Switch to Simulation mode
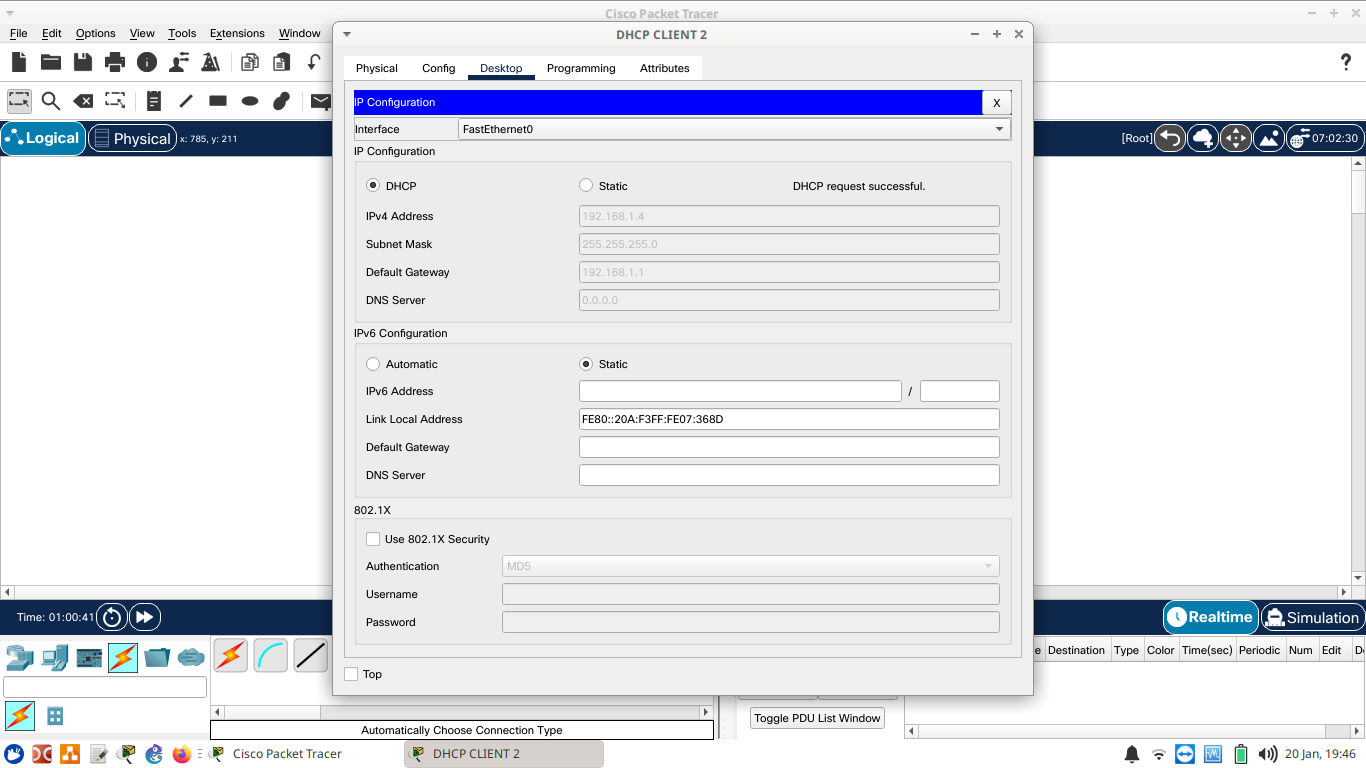The width and height of the screenshot is (1366, 768). pyautogui.click(x=1312, y=617)
